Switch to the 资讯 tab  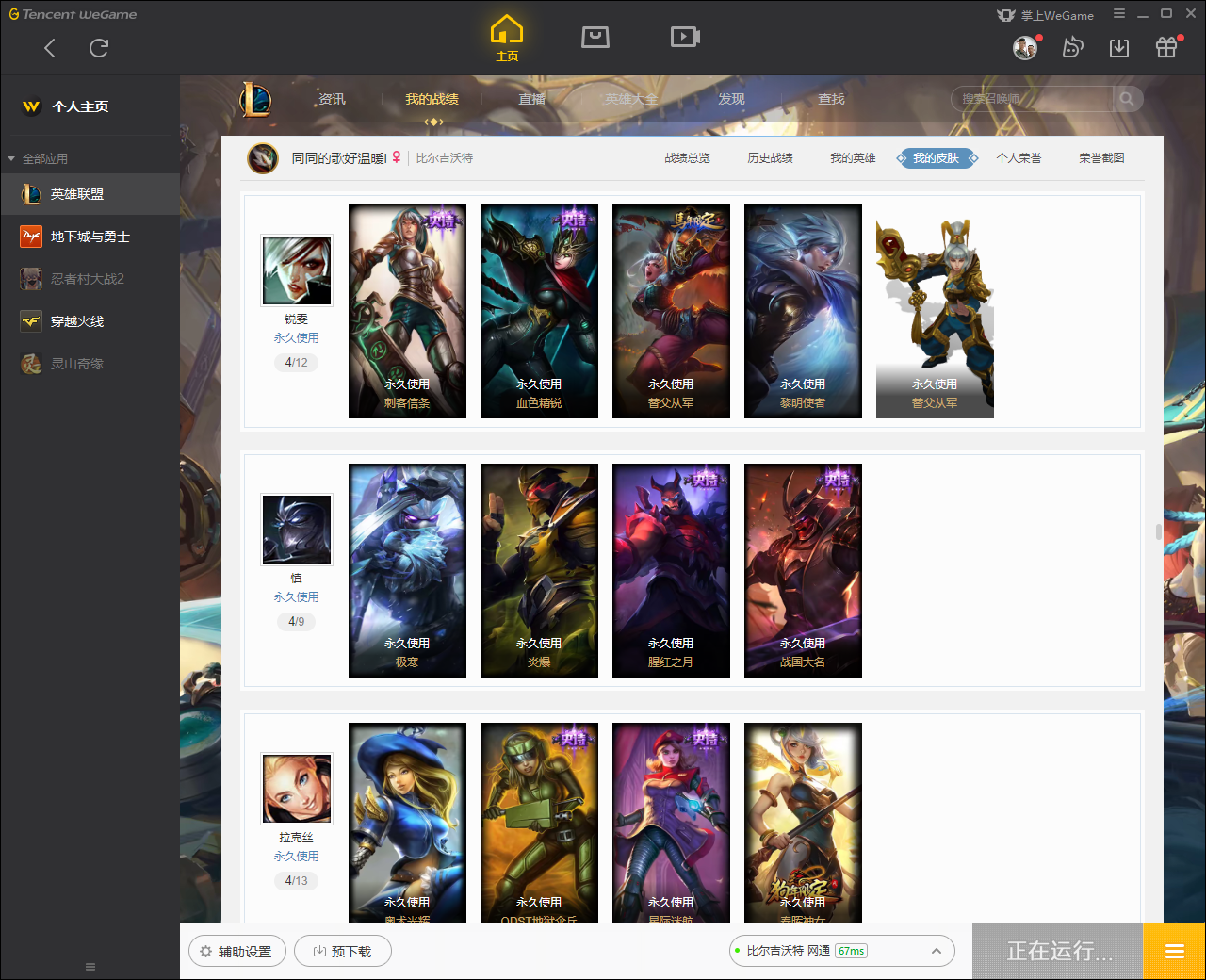(332, 99)
